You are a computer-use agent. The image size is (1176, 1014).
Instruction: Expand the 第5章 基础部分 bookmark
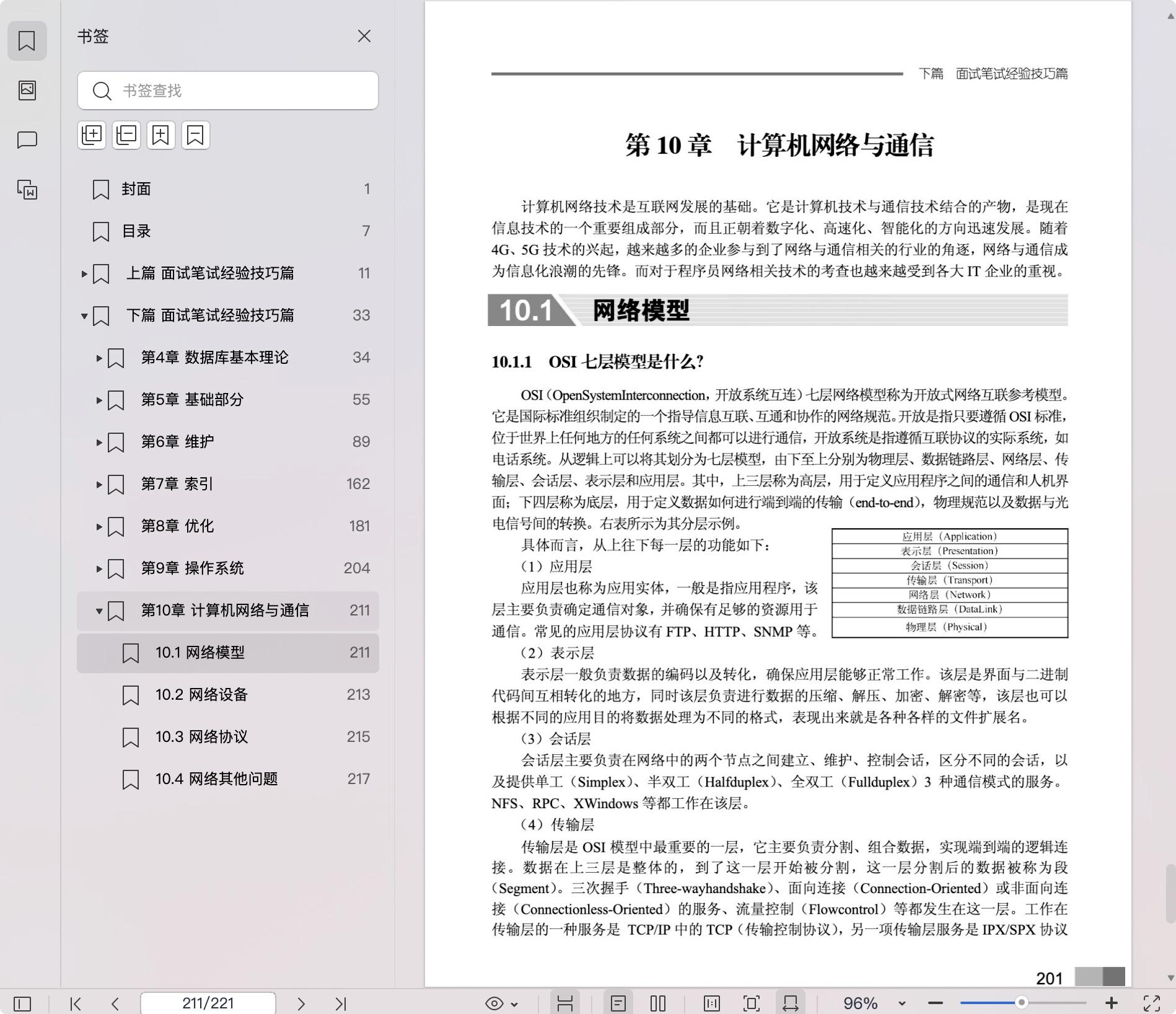(x=99, y=400)
